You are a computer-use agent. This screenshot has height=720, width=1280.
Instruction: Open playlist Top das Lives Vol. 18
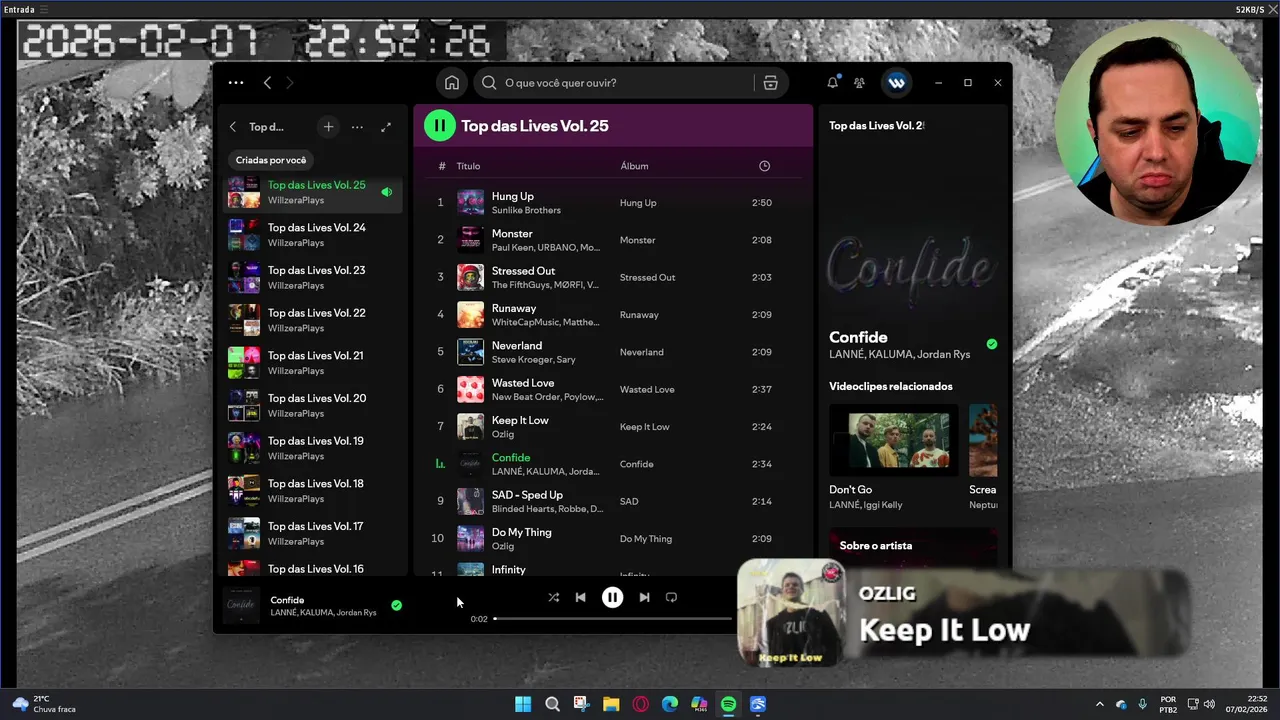click(312, 491)
